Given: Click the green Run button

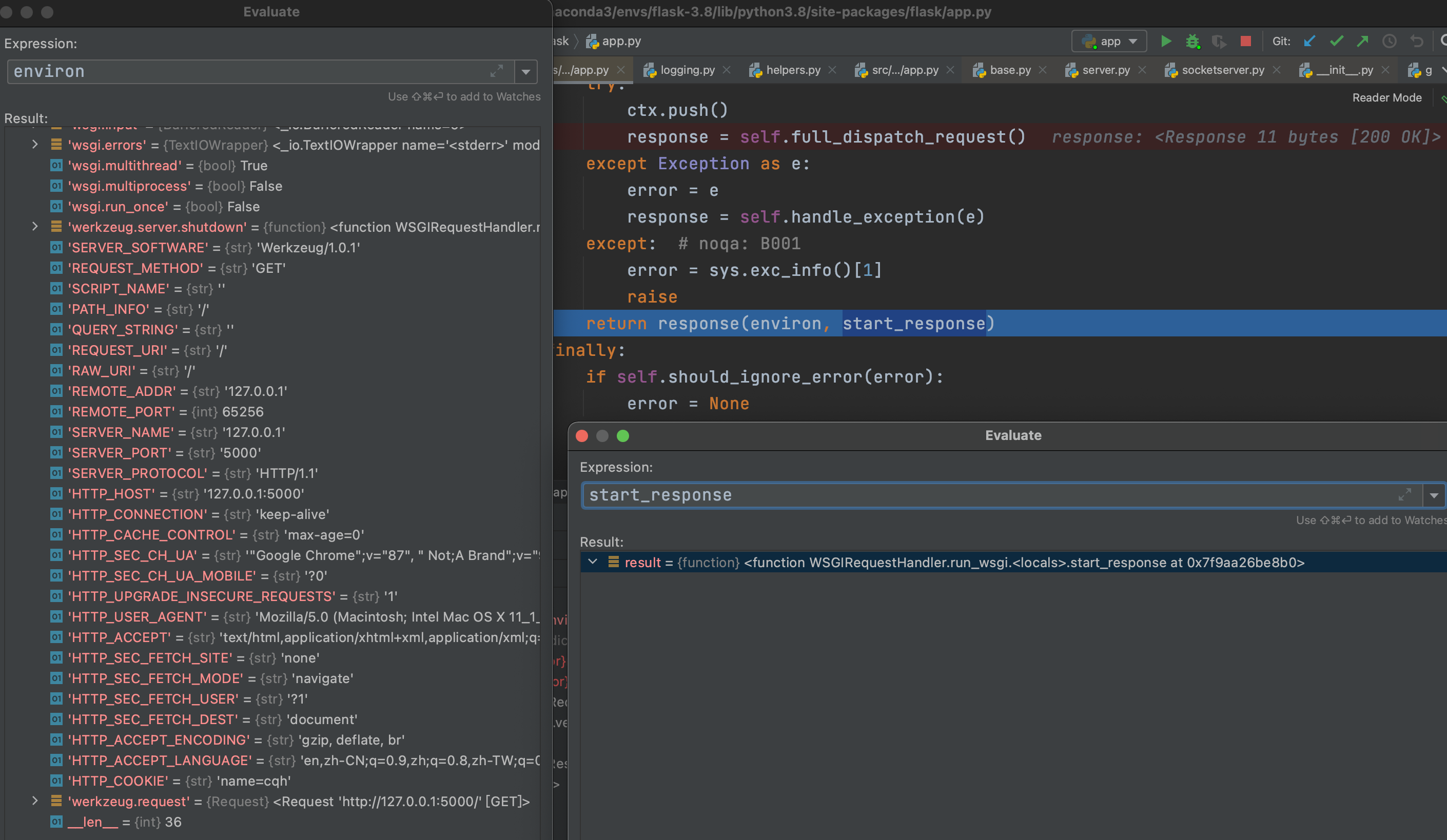Looking at the screenshot, I should coord(1166,42).
